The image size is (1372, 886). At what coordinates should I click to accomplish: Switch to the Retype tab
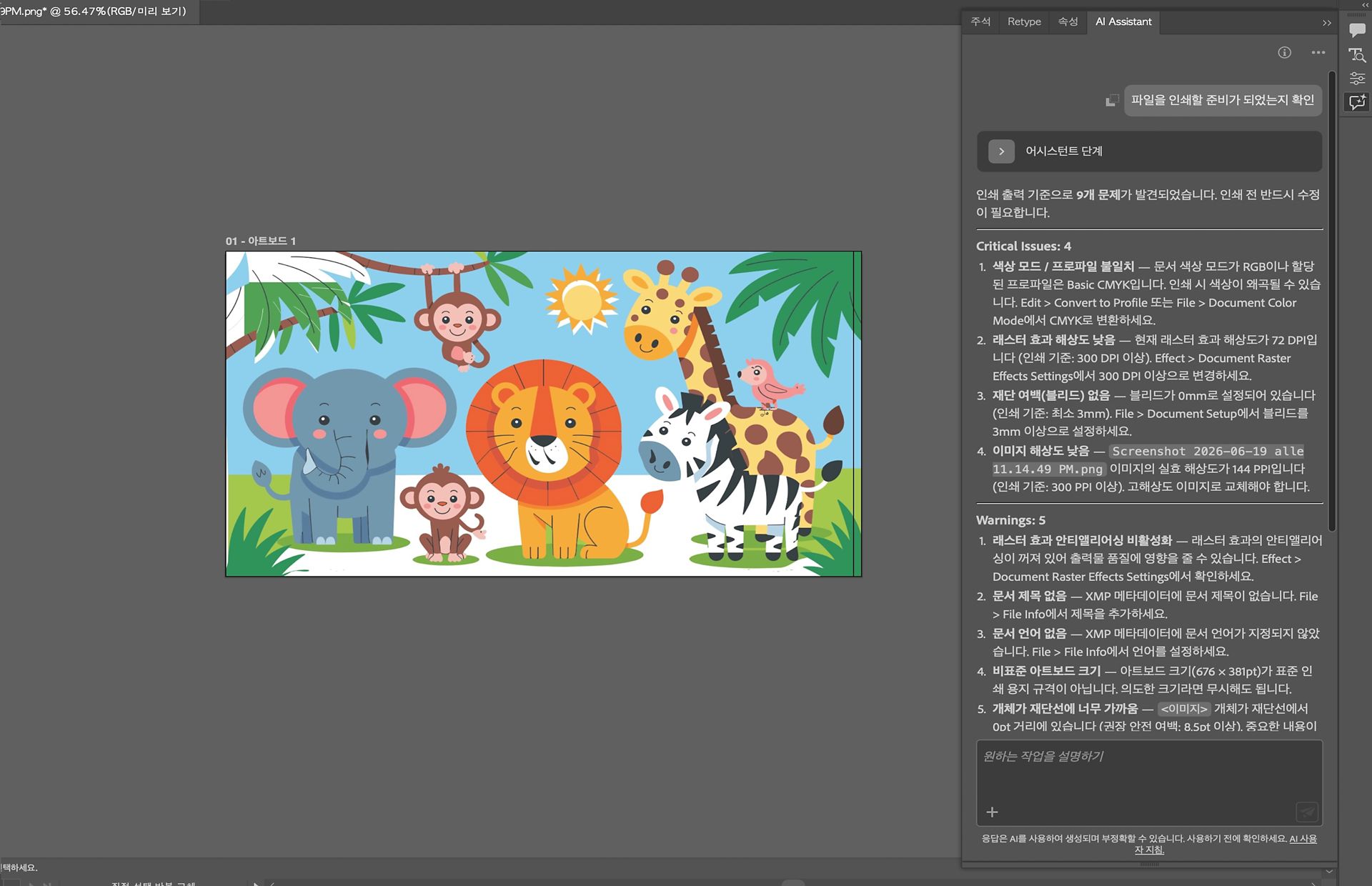coord(1024,21)
